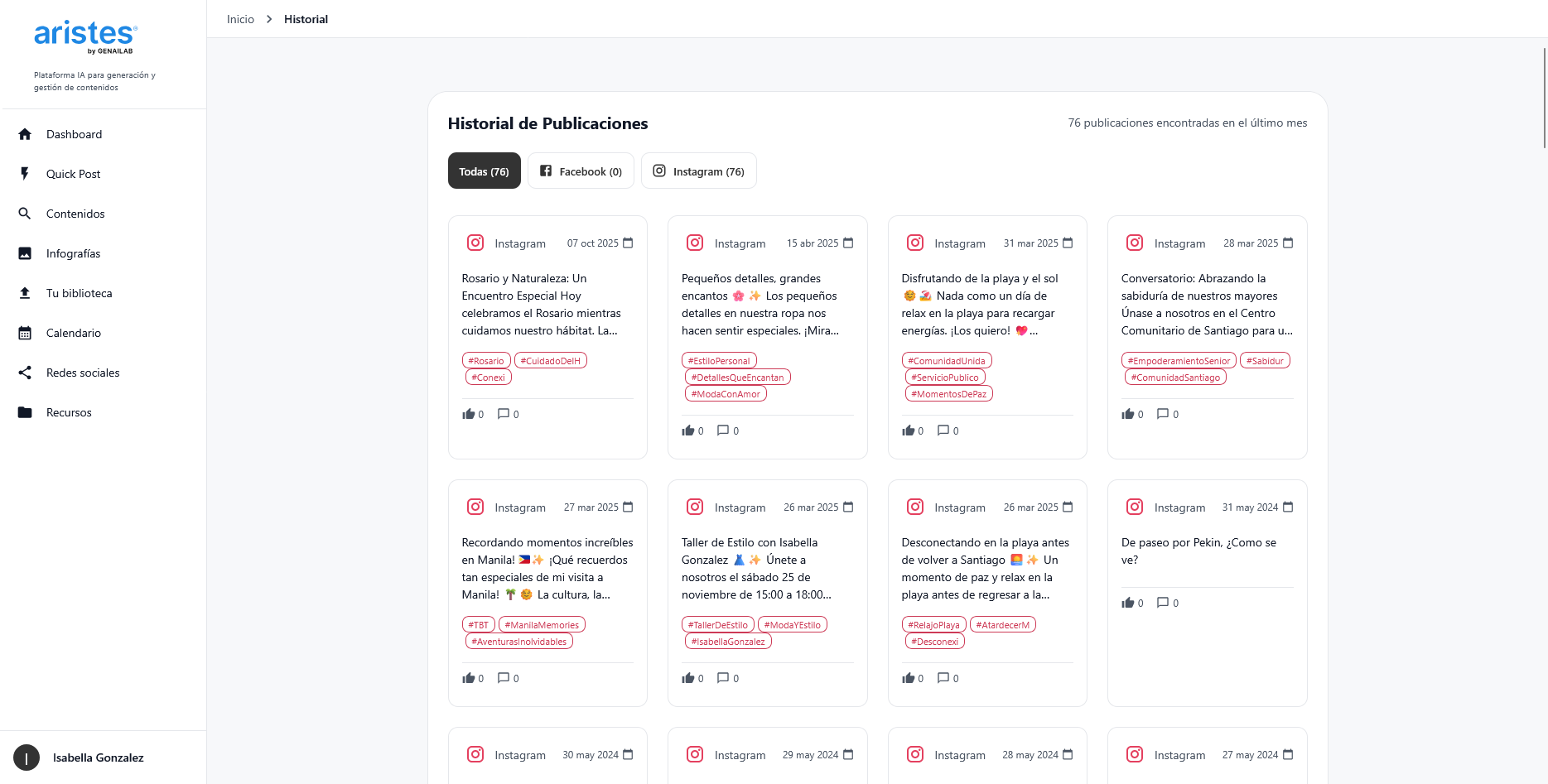The width and height of the screenshot is (1548, 784).
Task: Open Quick Post via lightning bolt icon
Action: coord(25,174)
